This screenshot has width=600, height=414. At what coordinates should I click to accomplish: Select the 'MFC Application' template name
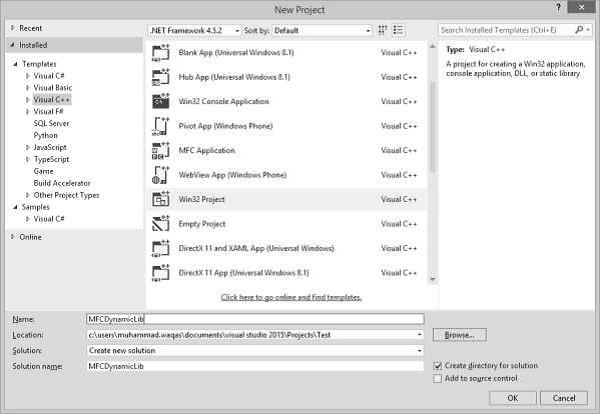pyautogui.click(x=207, y=151)
